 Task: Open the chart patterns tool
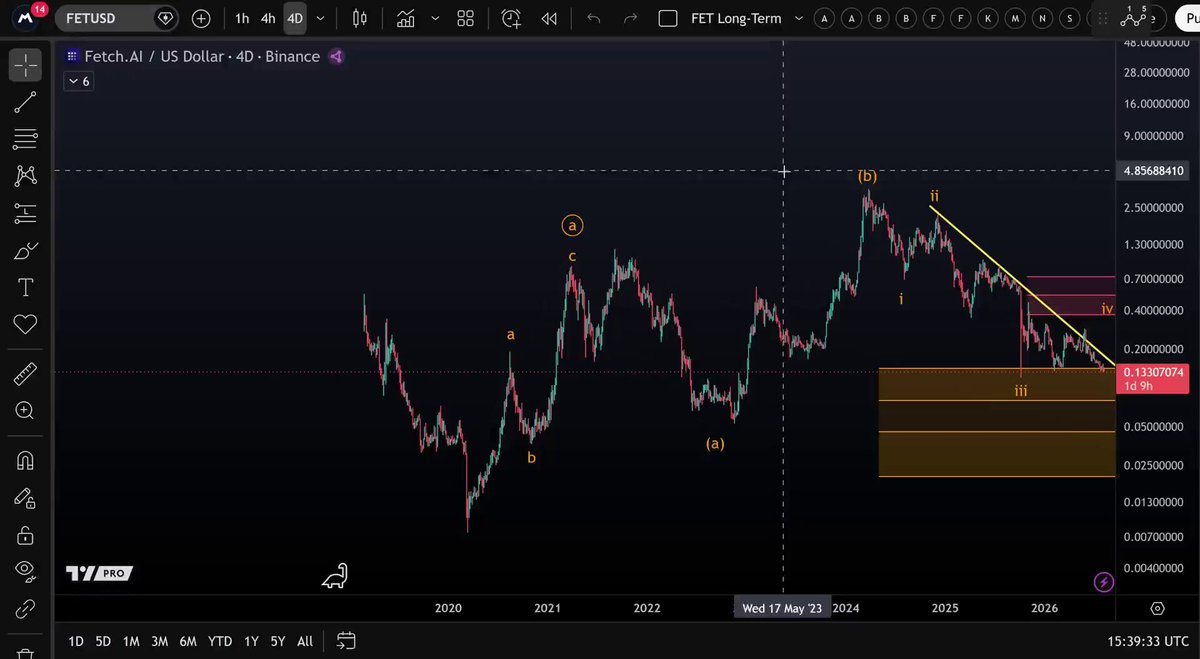(x=25, y=175)
